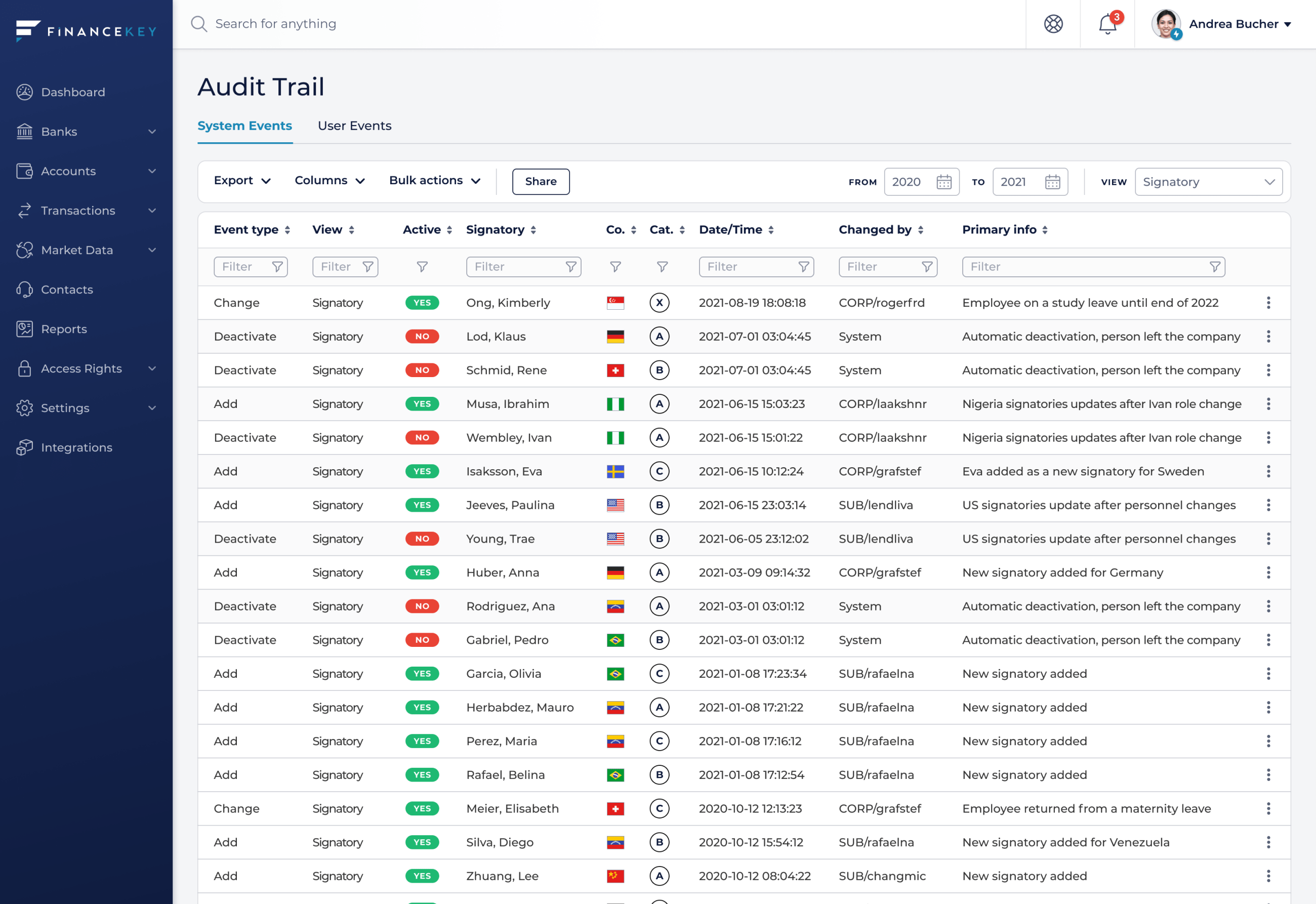Open the FROM date calendar icon
The width and height of the screenshot is (1316, 904).
[943, 182]
